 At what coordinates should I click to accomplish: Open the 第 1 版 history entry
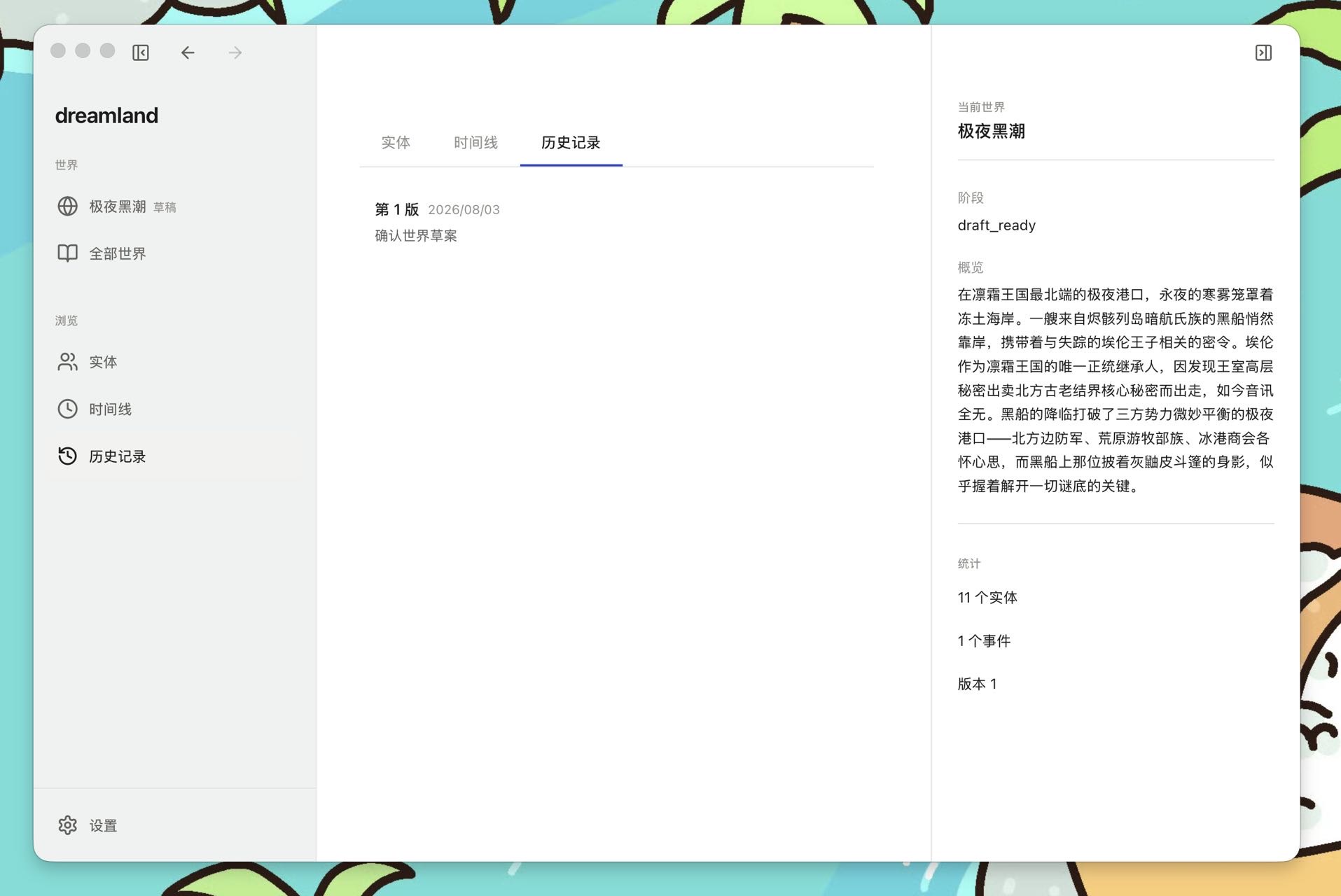(x=616, y=222)
